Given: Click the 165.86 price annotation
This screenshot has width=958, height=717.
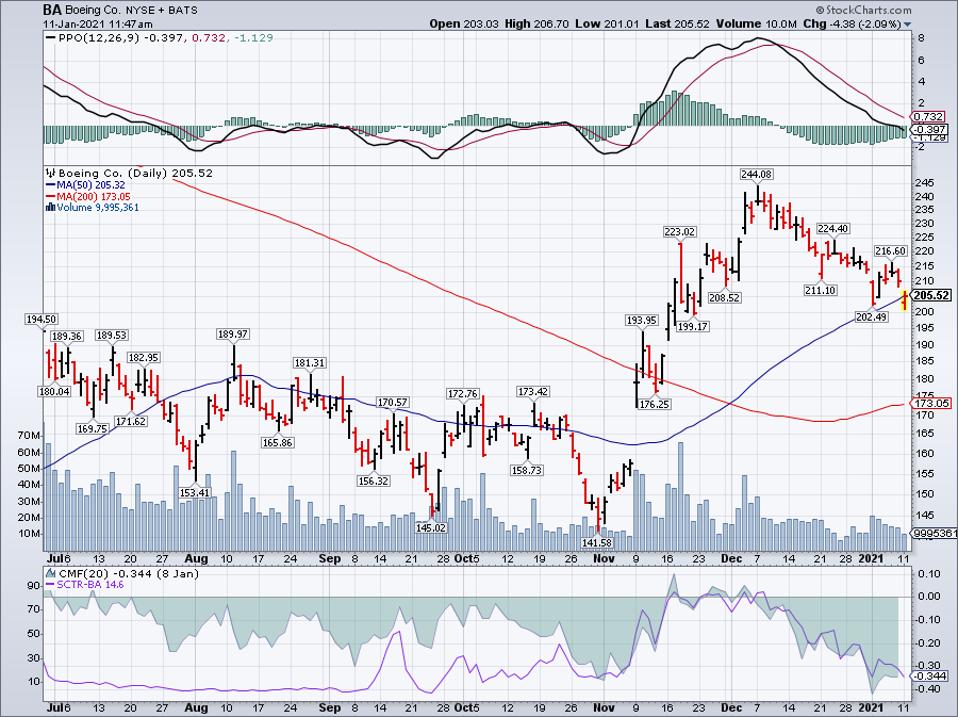Looking at the screenshot, I should point(277,442).
